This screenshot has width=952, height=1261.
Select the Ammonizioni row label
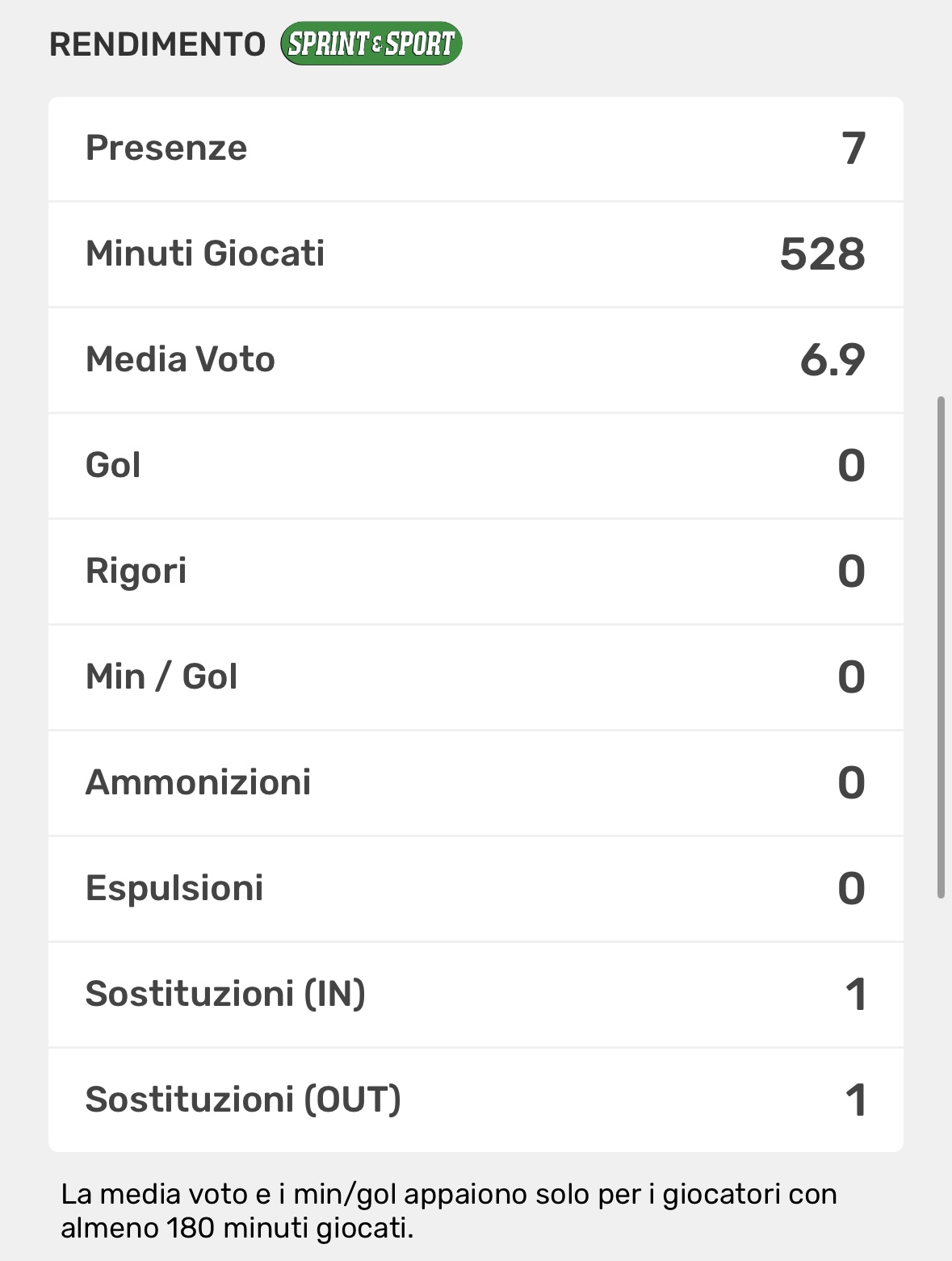198,782
